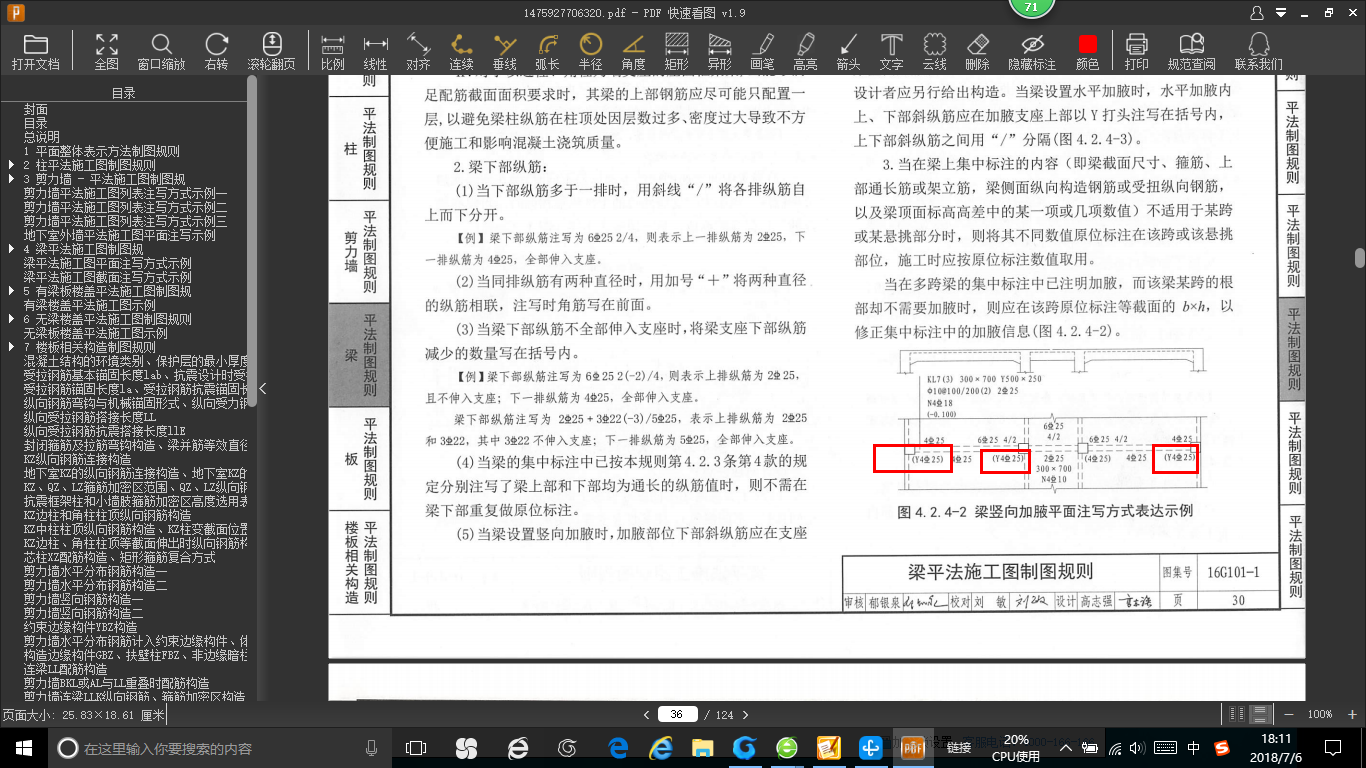Open the 总说明 bookmark

pyautogui.click(x=42, y=137)
